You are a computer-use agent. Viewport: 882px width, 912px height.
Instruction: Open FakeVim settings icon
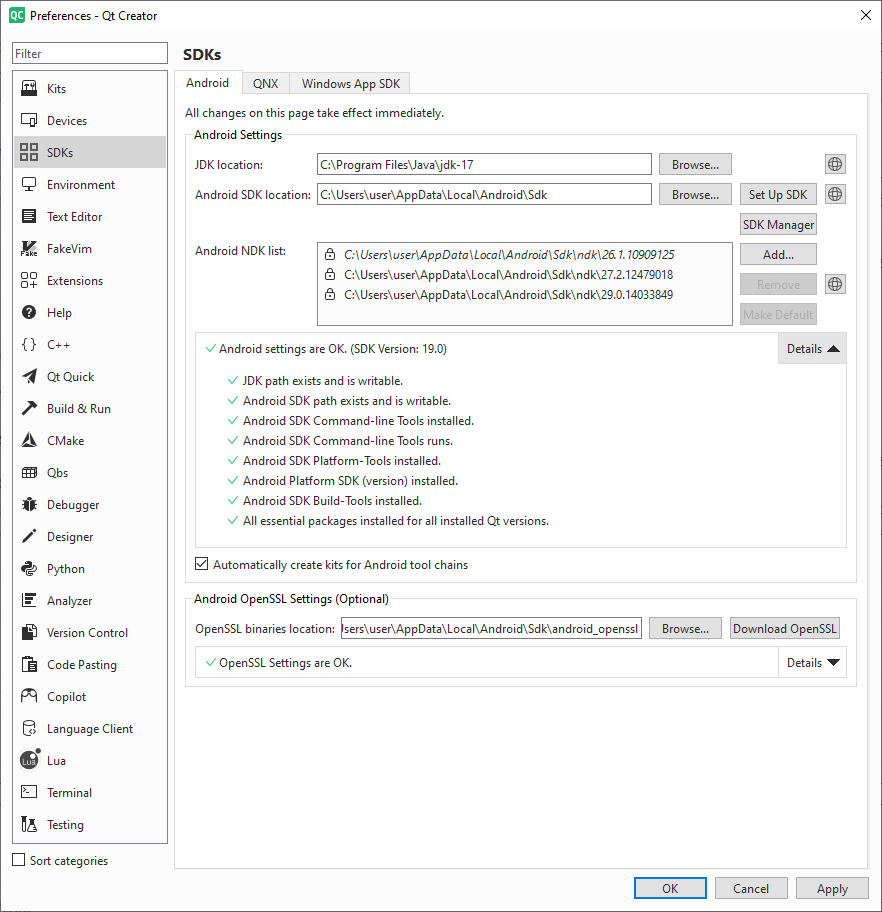point(29,248)
